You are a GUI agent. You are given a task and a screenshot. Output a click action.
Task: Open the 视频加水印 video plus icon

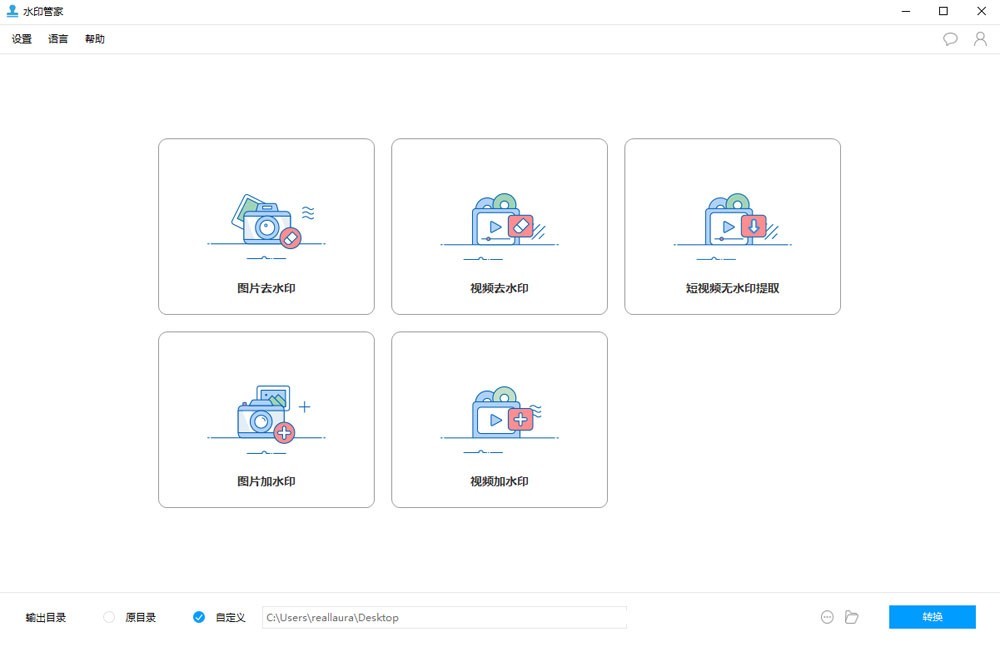[x=499, y=415]
